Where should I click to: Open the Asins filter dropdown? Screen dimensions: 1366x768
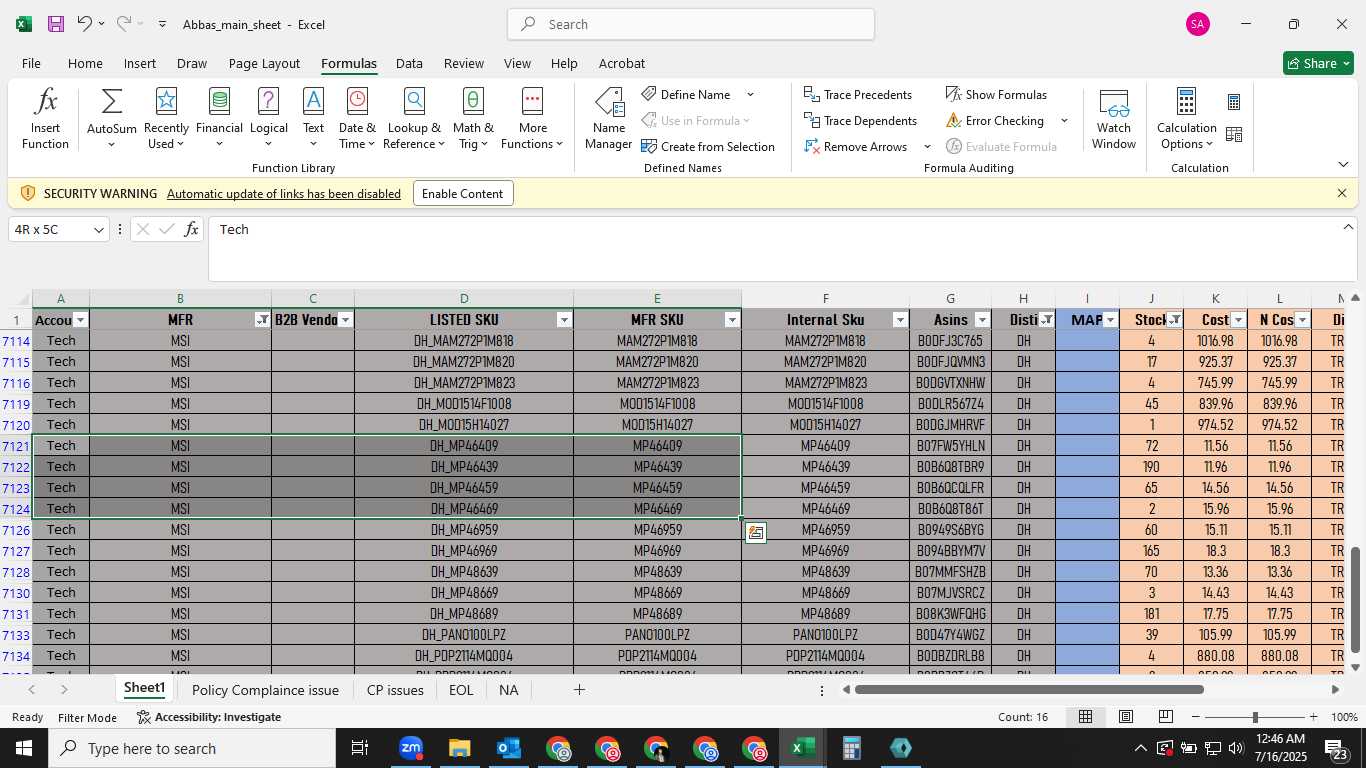[x=982, y=320]
